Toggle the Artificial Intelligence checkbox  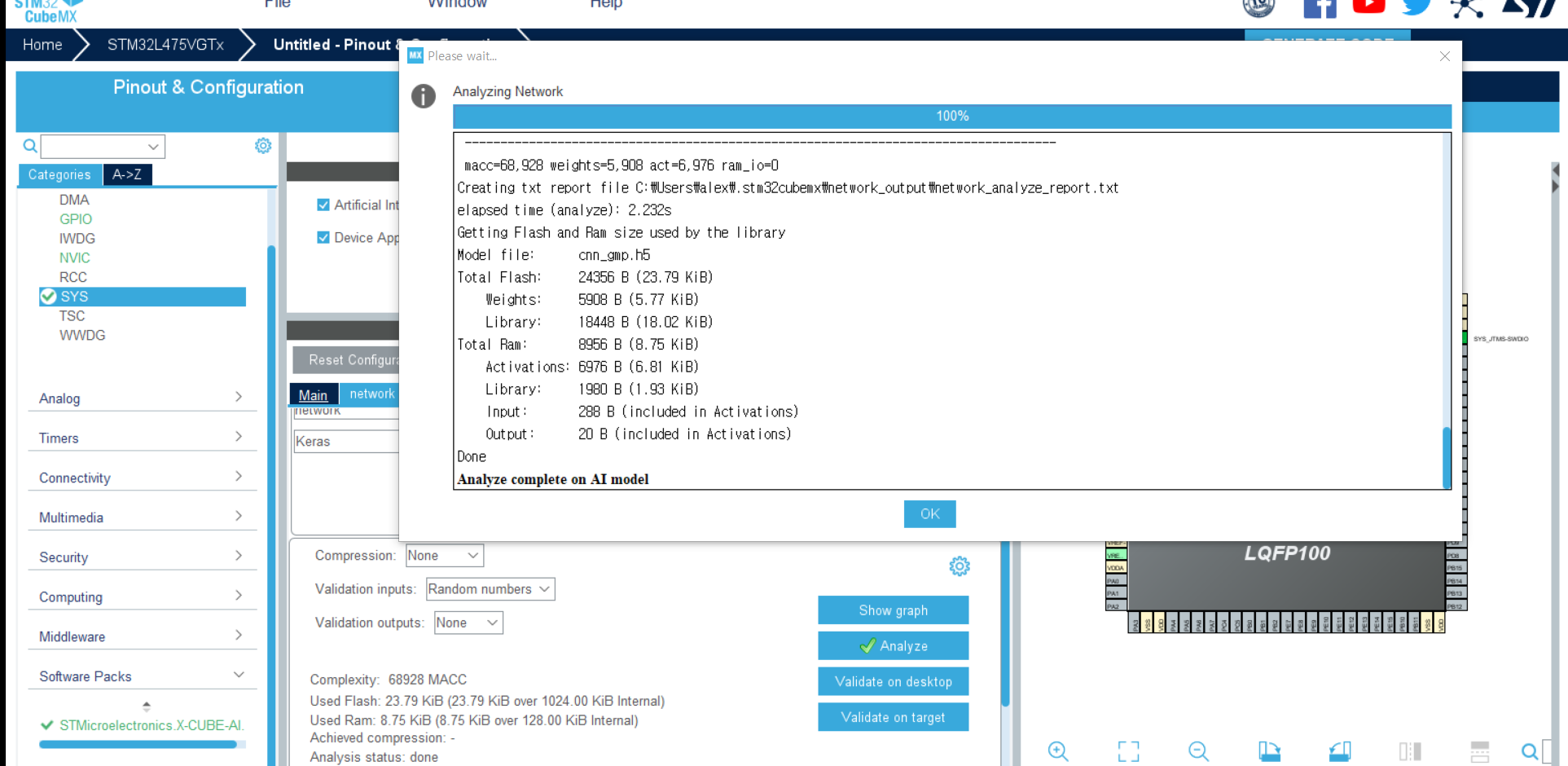323,205
